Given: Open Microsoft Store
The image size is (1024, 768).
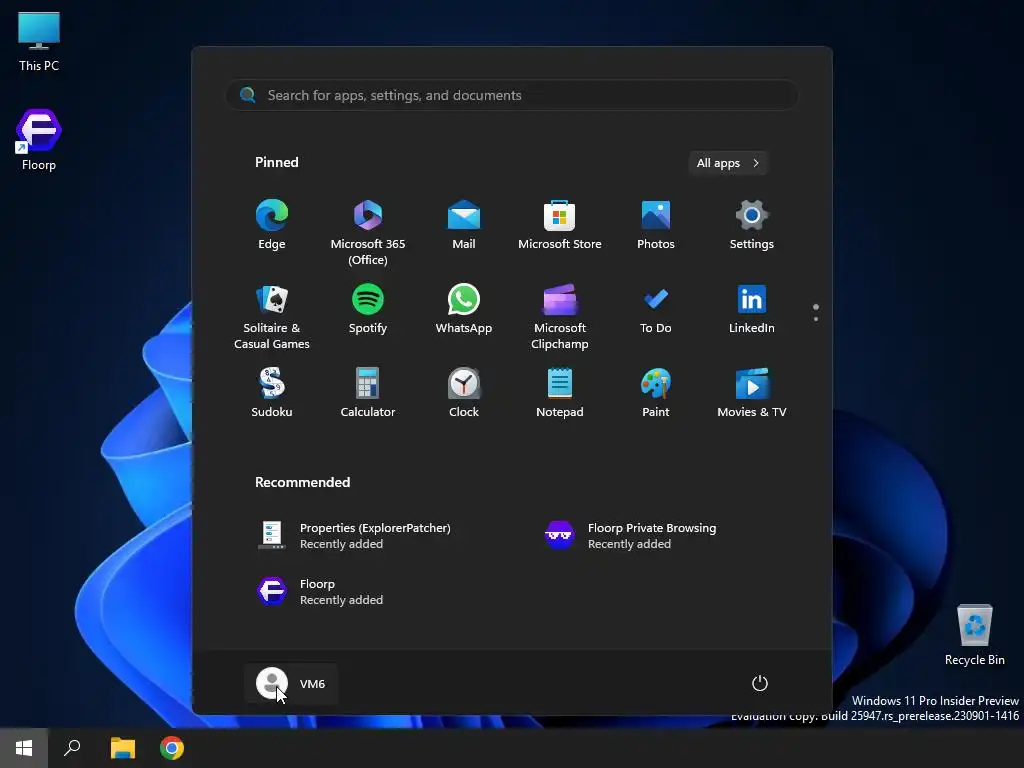Looking at the screenshot, I should click(560, 225).
